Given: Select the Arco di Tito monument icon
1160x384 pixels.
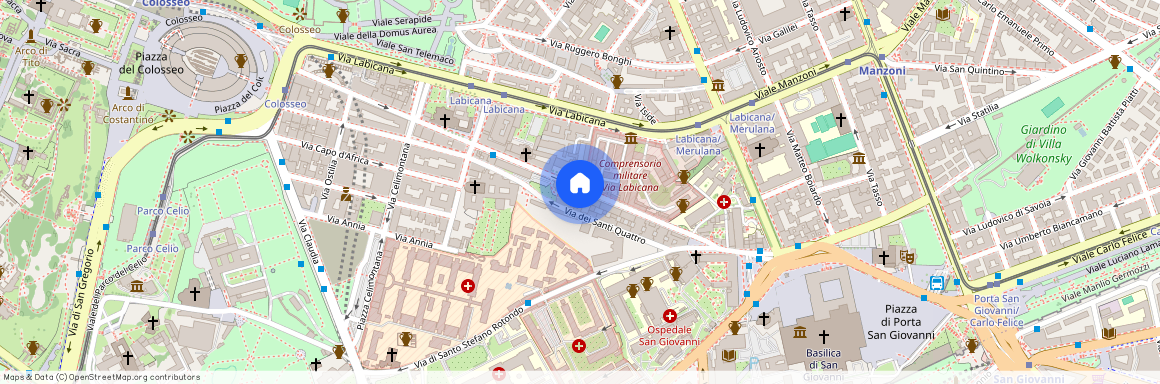Looking at the screenshot, I should (x=30, y=36).
